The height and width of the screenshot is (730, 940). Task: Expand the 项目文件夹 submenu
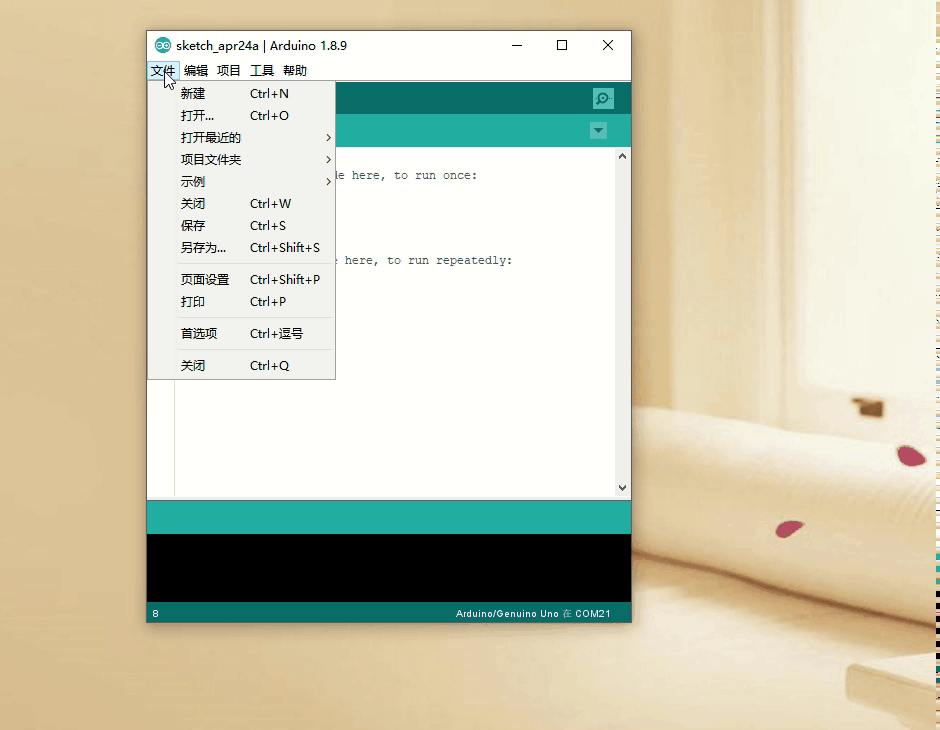pos(242,160)
